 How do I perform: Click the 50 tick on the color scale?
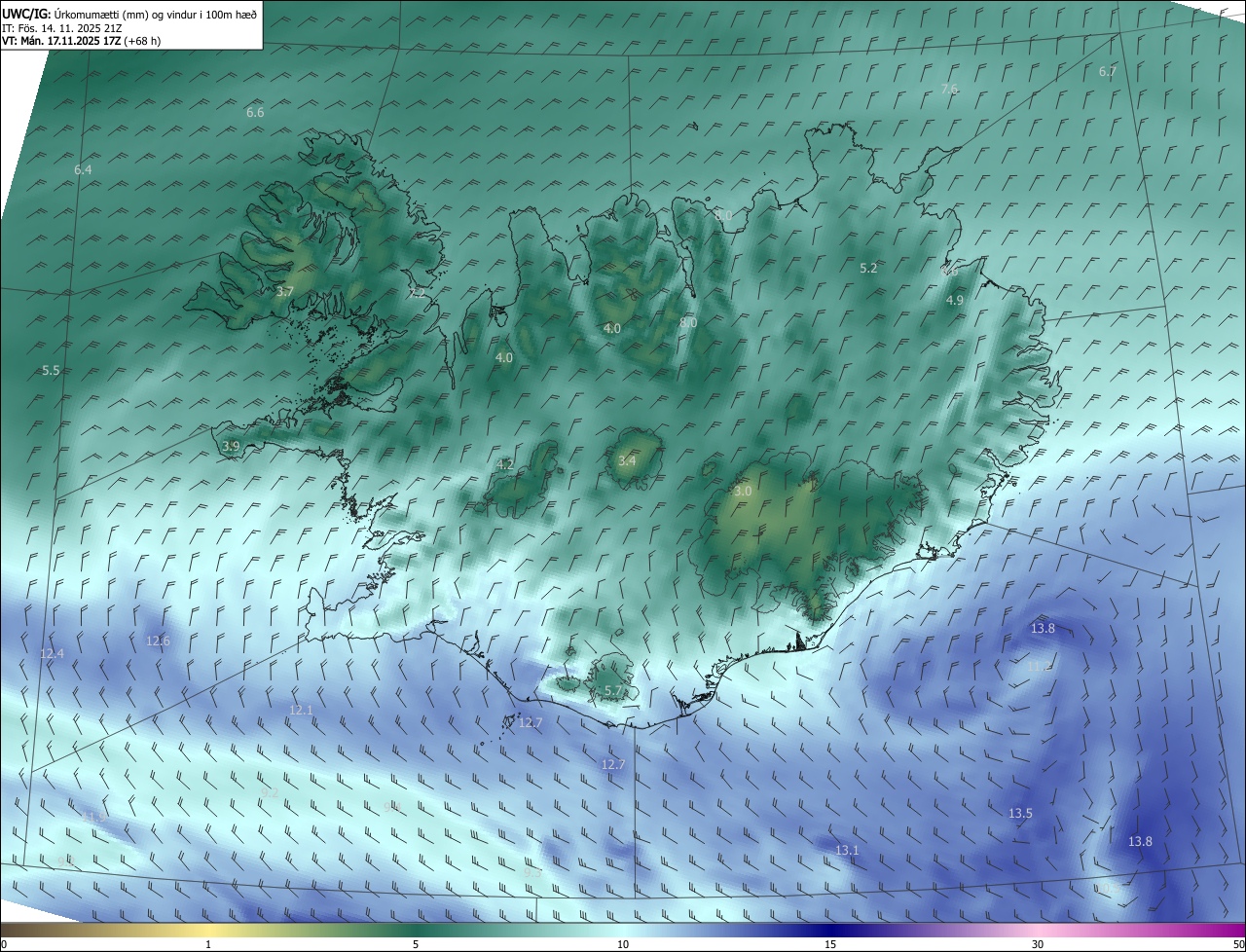1238,945
